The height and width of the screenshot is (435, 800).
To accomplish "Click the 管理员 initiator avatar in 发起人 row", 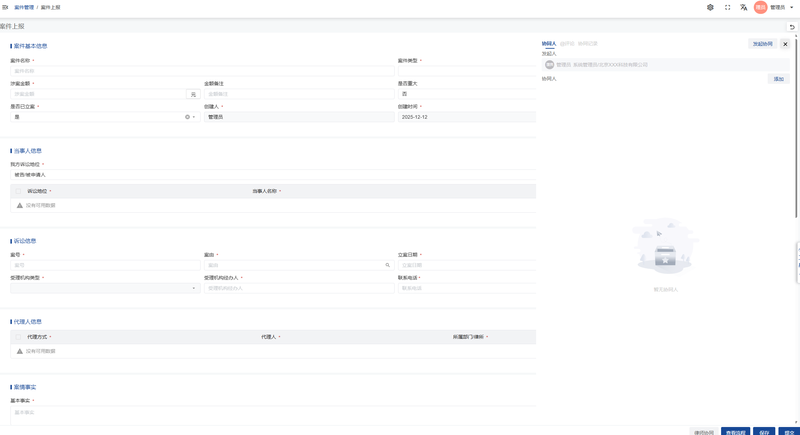I will tap(549, 65).
